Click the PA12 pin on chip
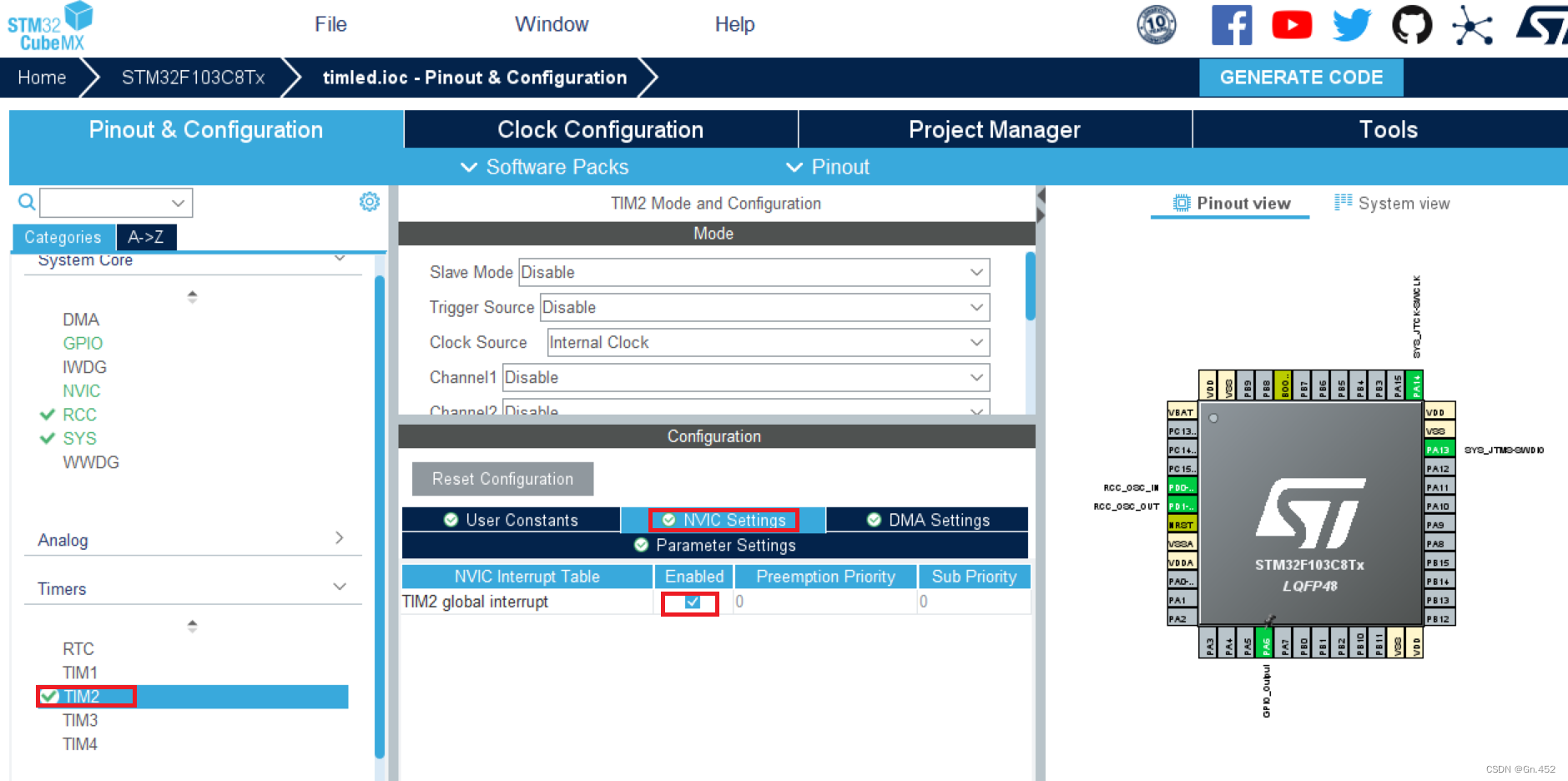The image size is (1568, 781). 1440,468
